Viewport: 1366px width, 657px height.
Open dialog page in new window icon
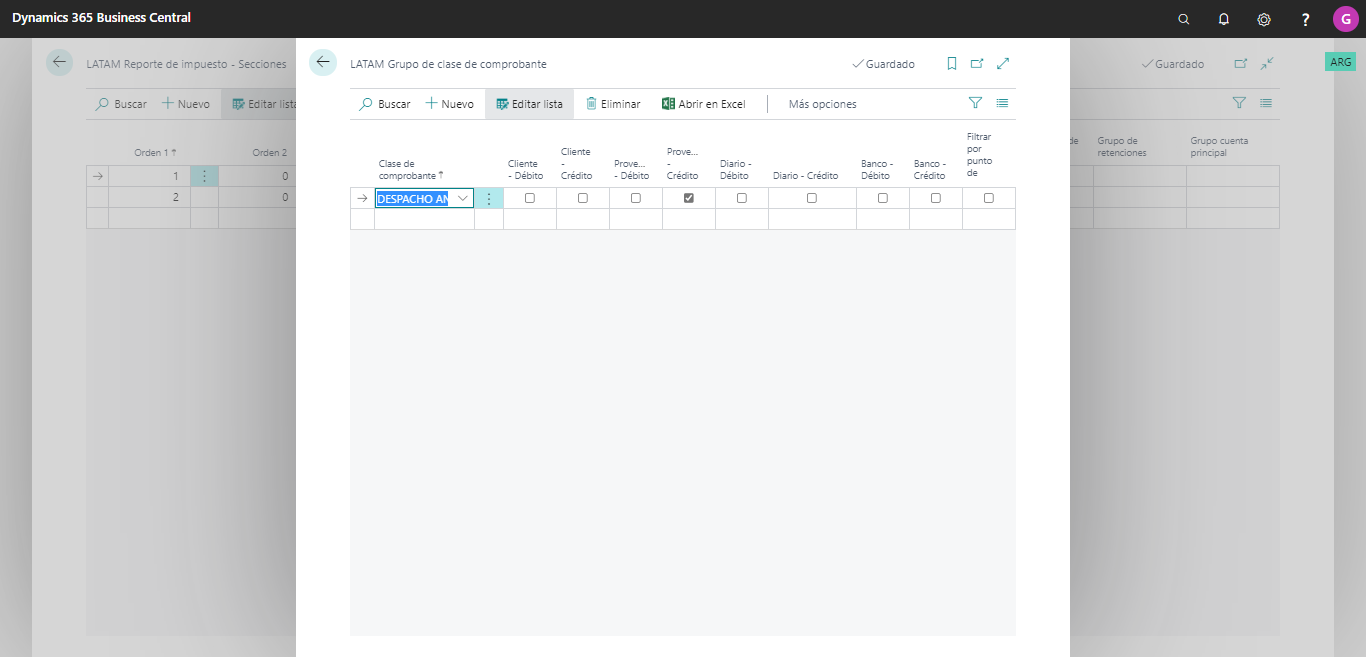point(977,63)
